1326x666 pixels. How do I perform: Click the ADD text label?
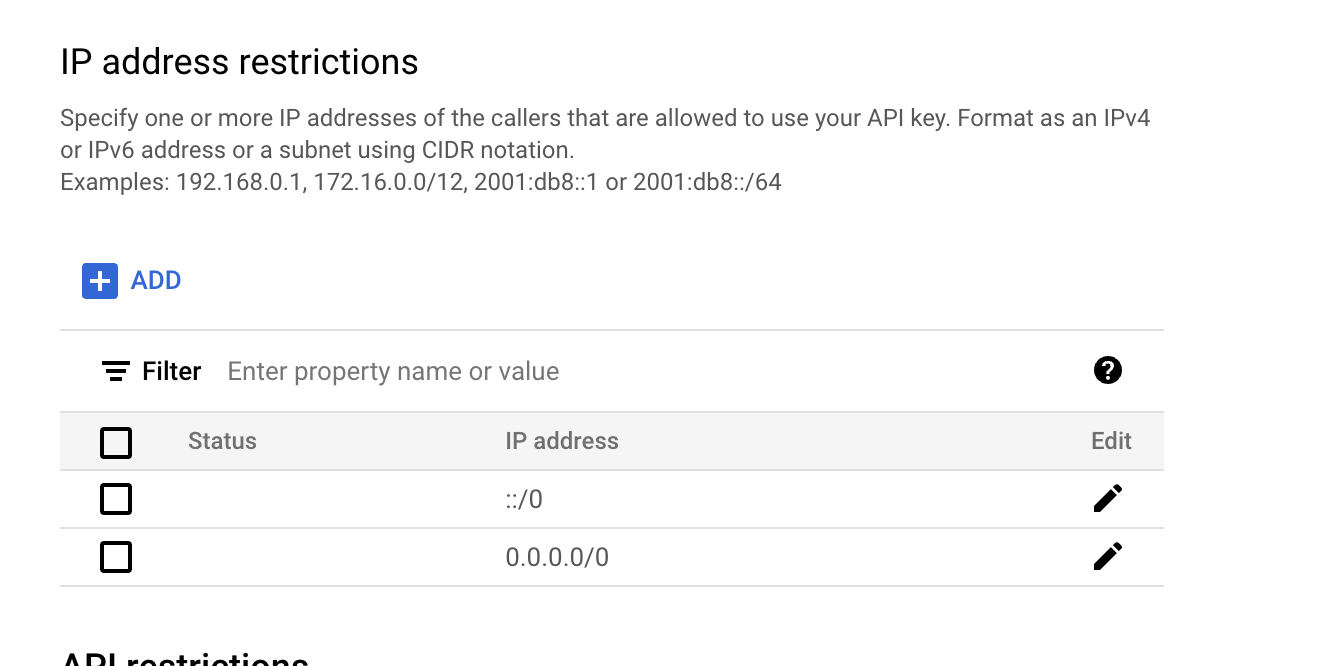[156, 281]
